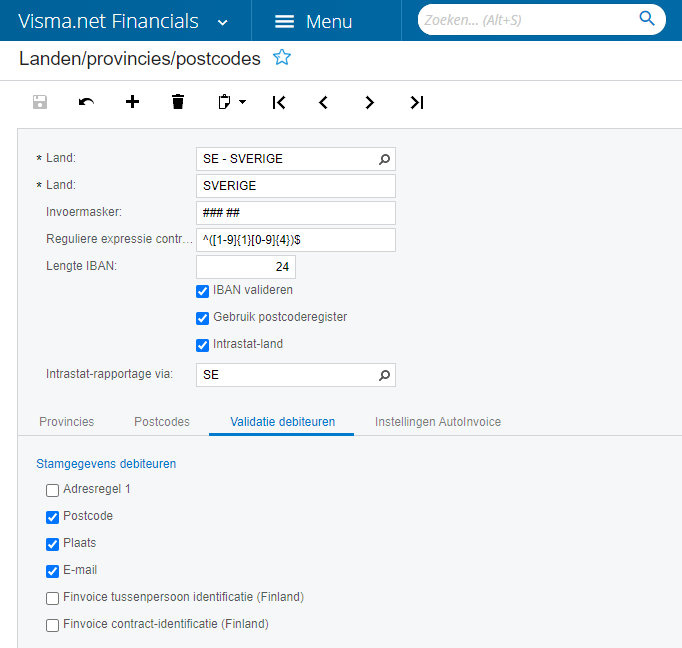Open the main Menu
The height and width of the screenshot is (648, 682).
pyautogui.click(x=313, y=22)
